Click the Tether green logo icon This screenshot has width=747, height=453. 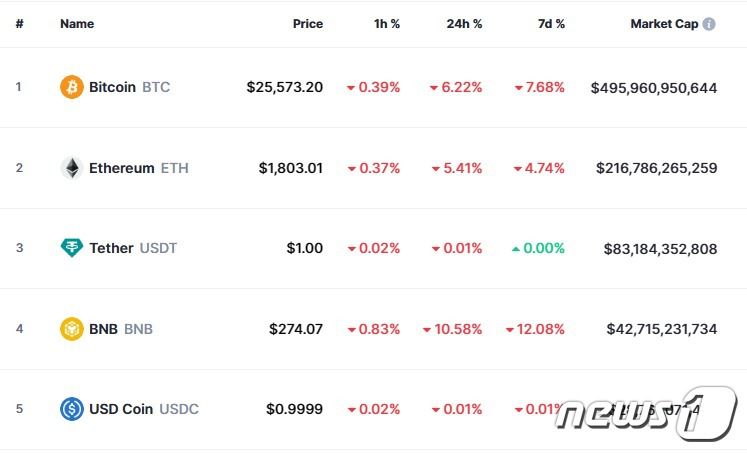tap(72, 248)
